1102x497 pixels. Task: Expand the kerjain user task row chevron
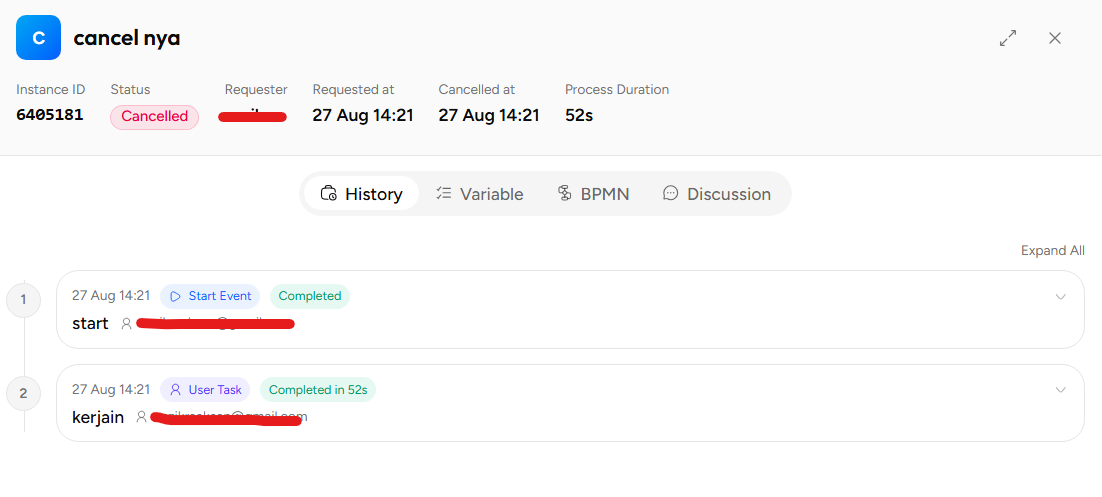pyautogui.click(x=1061, y=389)
